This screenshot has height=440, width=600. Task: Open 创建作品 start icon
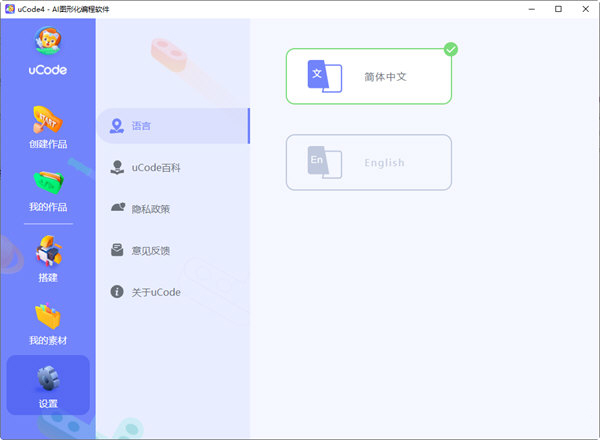point(48,119)
